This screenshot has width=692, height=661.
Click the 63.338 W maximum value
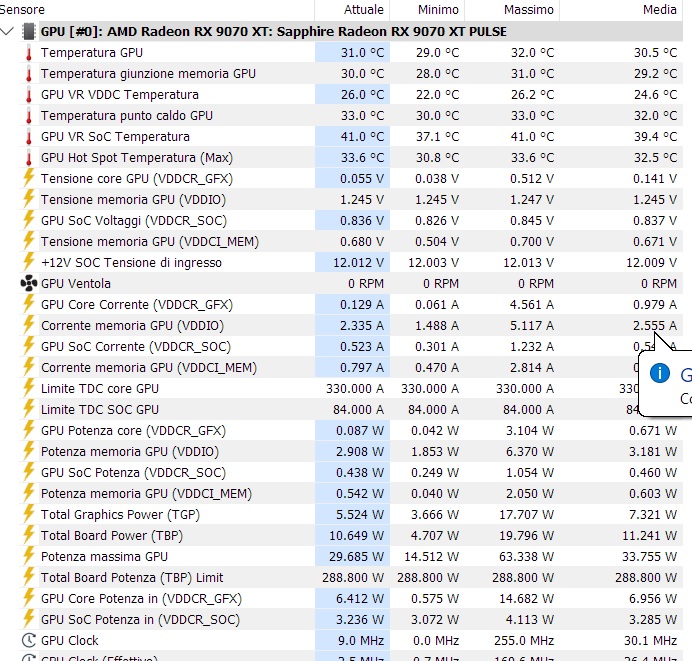pyautogui.click(x=527, y=556)
